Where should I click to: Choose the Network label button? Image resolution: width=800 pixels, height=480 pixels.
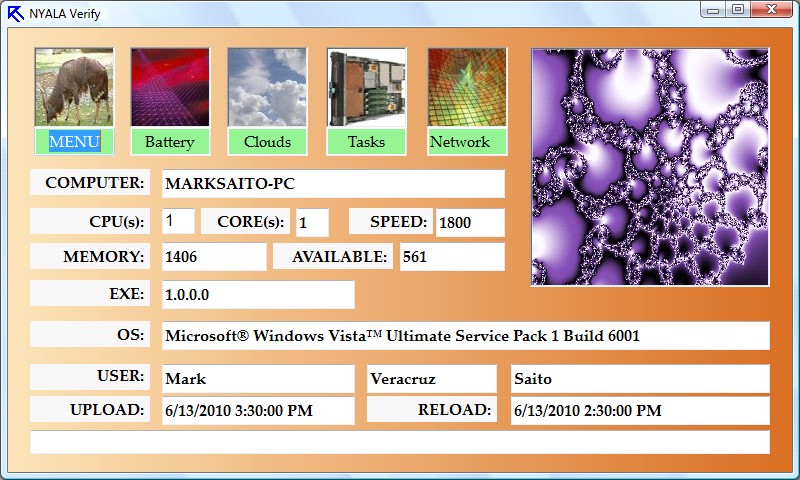point(466,141)
